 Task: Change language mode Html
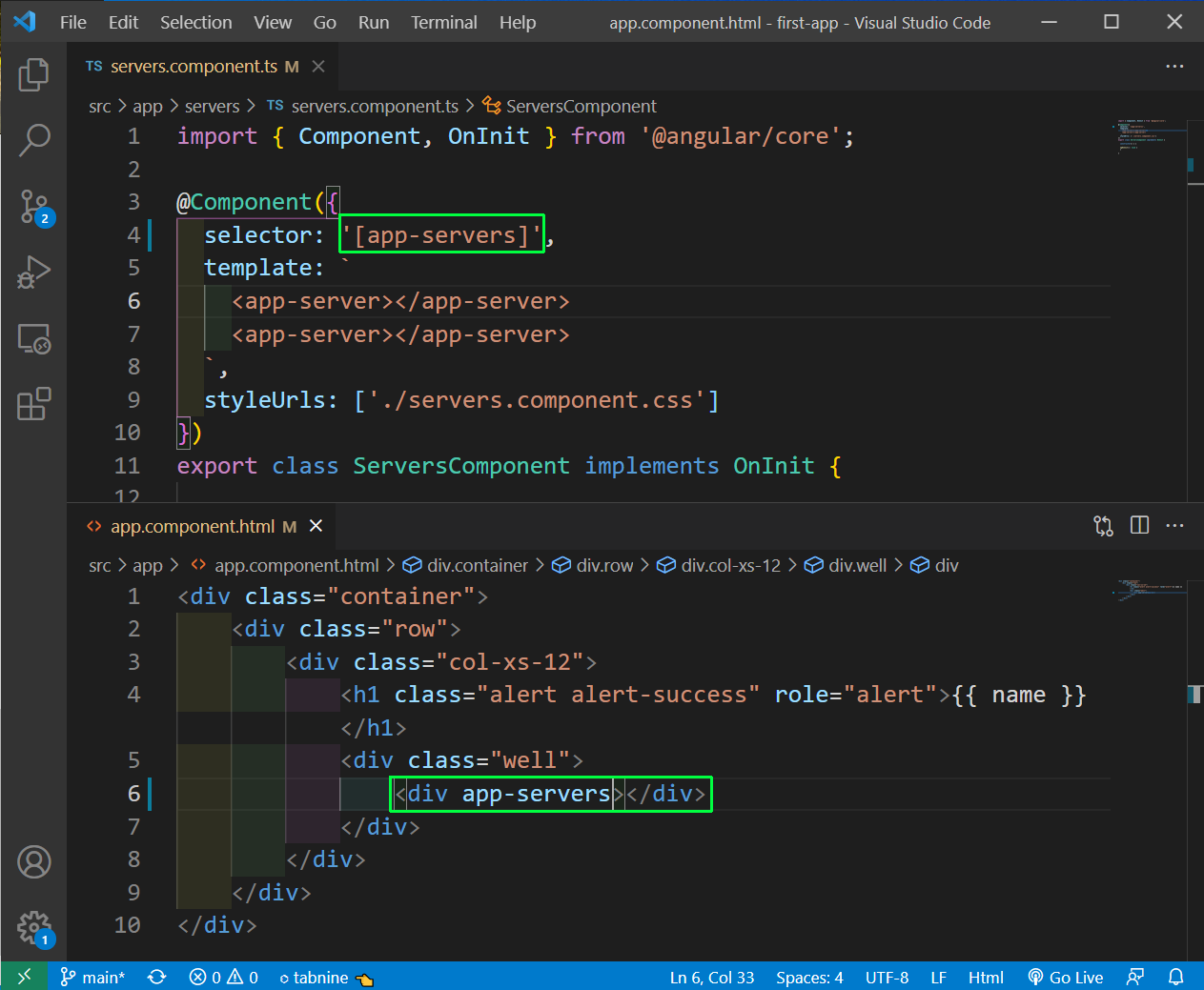(x=986, y=977)
